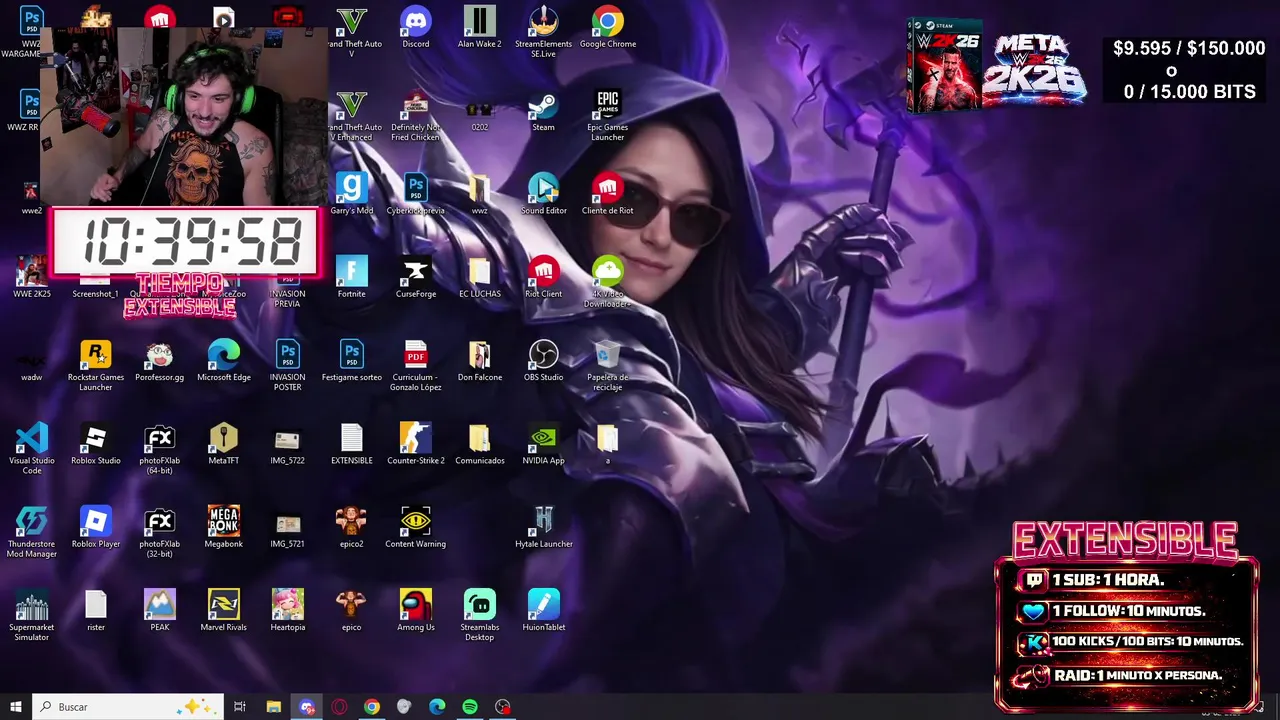
Task: Select the Papelera de reciclaje icon
Action: 607,365
